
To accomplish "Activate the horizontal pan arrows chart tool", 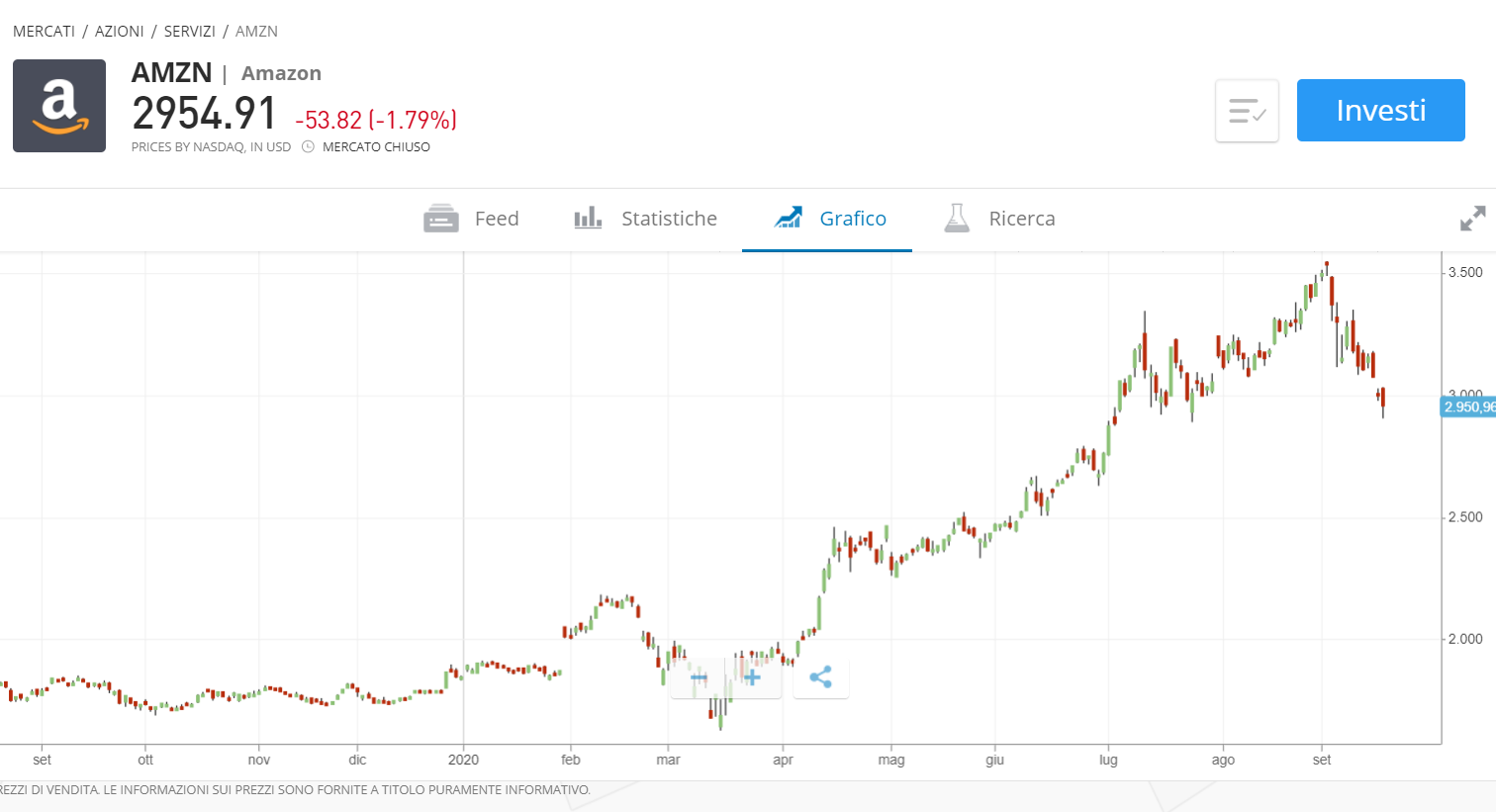I will tap(700, 677).
